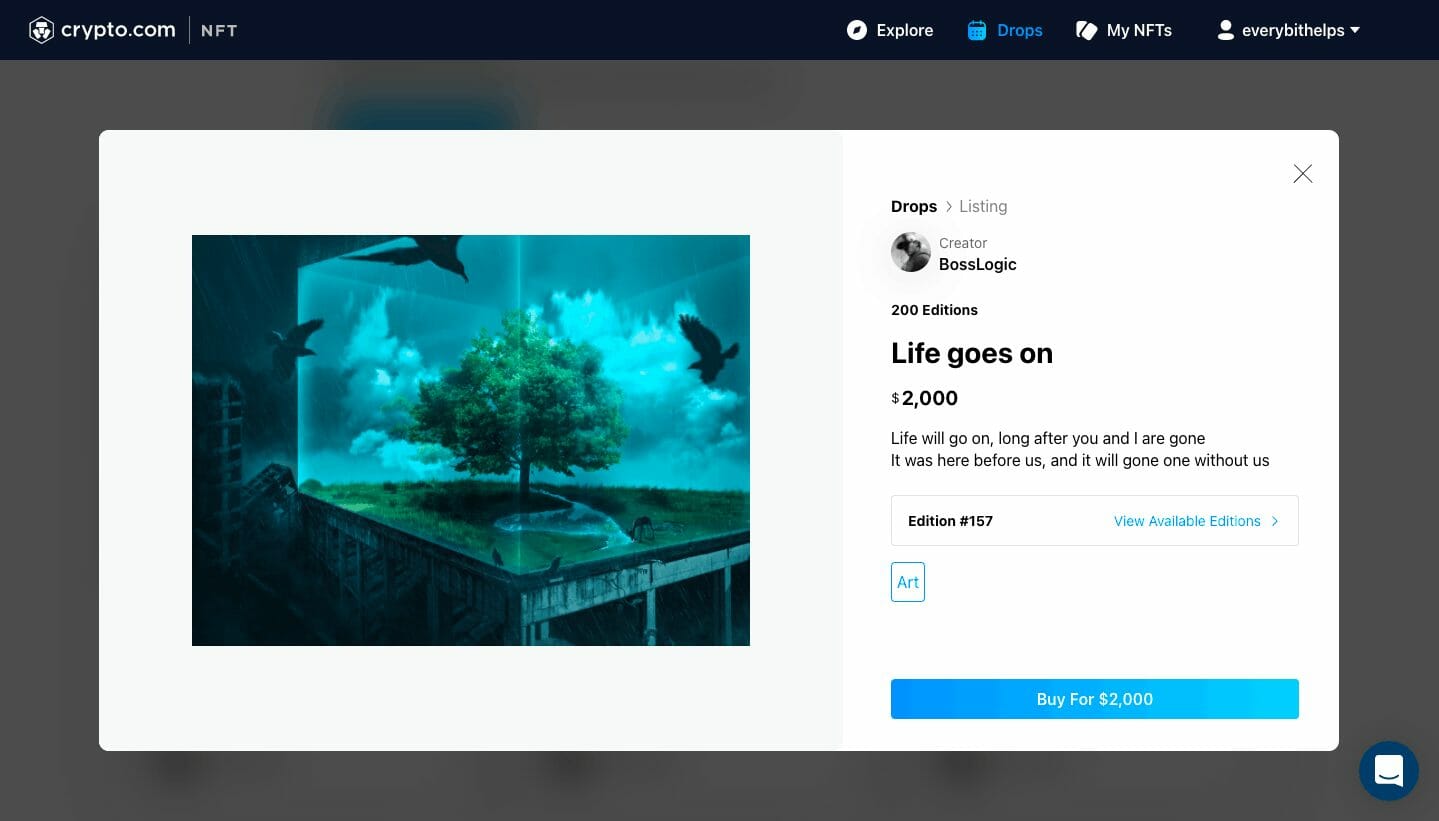Click the user profile silhouette icon

[1225, 30]
